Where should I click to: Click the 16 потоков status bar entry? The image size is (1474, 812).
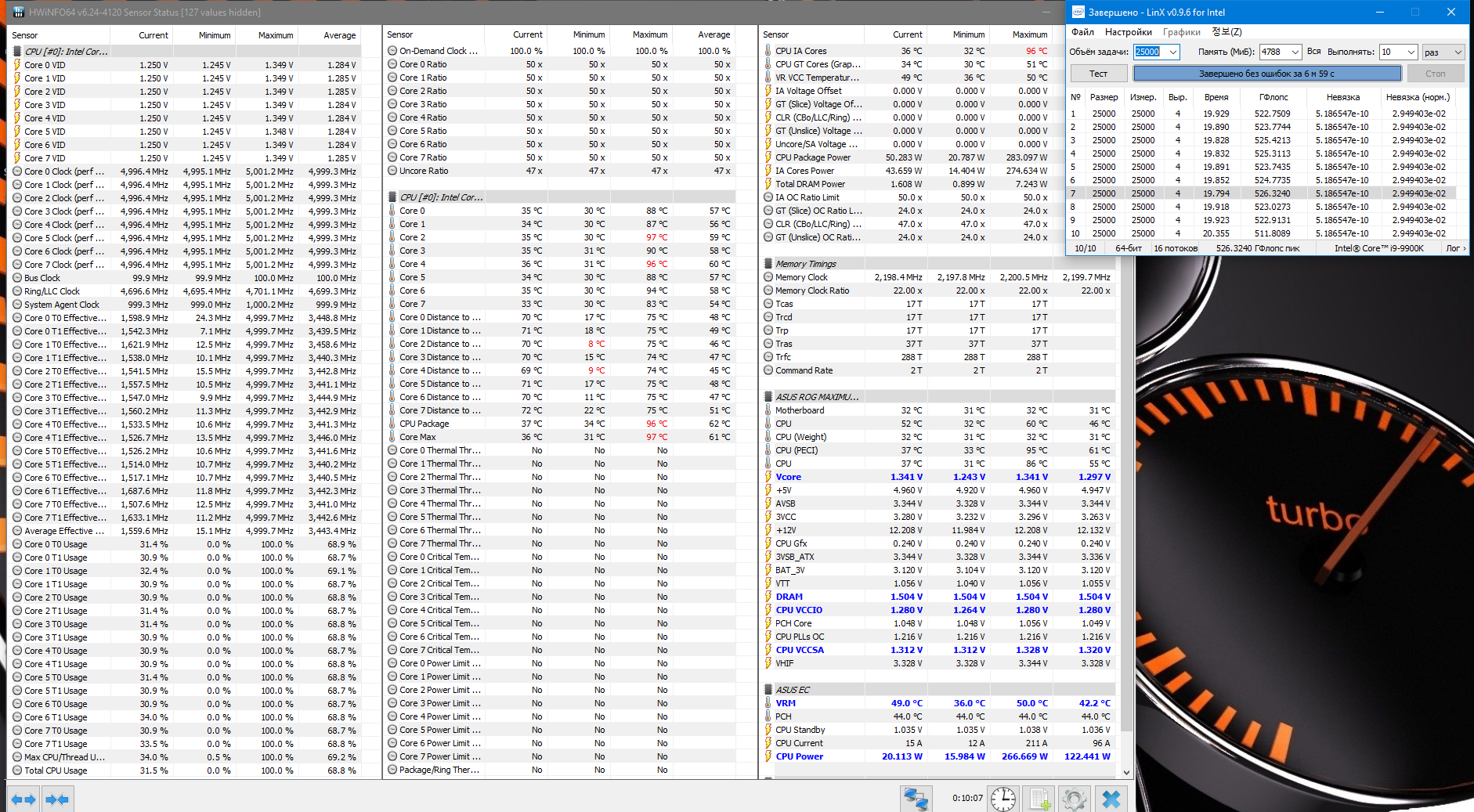coord(1176,248)
